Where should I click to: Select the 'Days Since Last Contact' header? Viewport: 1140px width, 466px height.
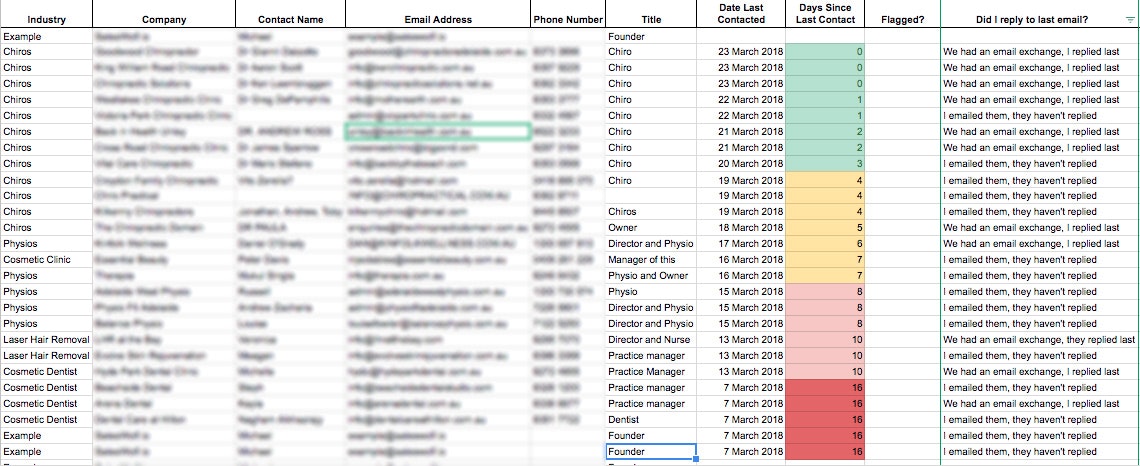pyautogui.click(x=825, y=15)
